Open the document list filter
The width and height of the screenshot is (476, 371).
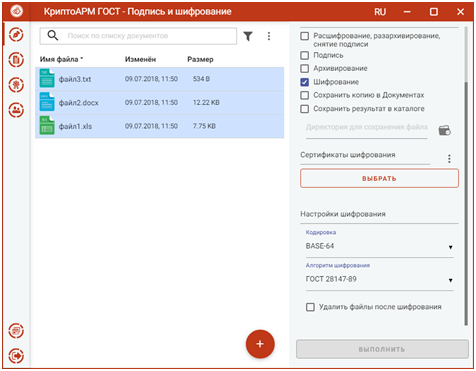[x=248, y=36]
